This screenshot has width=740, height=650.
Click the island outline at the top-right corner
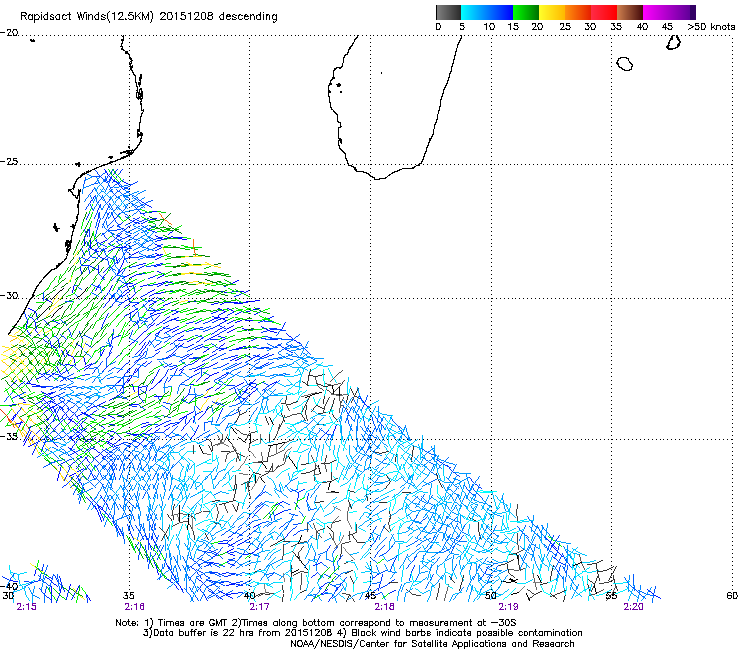(673, 42)
